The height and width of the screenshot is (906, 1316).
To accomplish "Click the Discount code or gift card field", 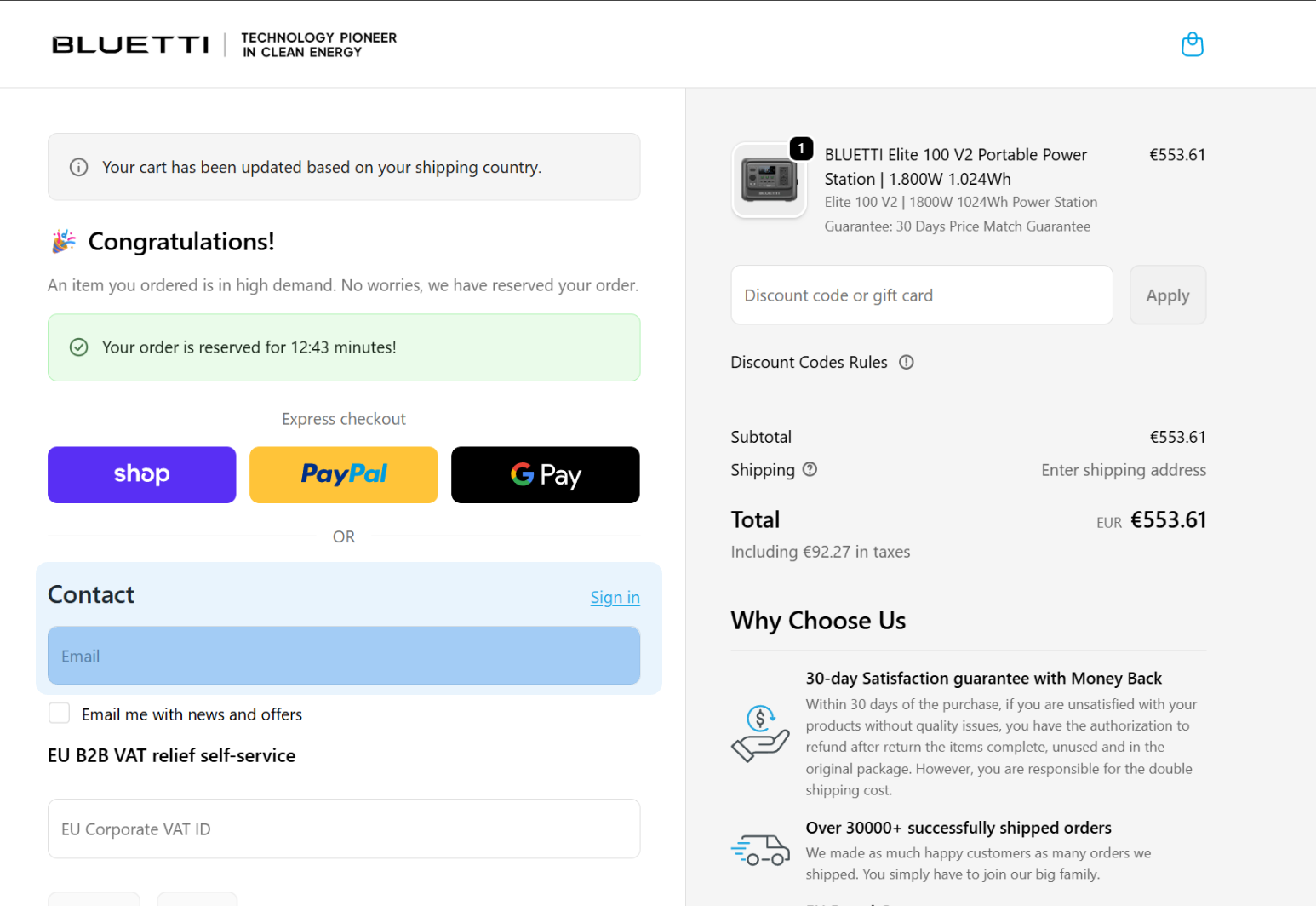I will tap(921, 295).
